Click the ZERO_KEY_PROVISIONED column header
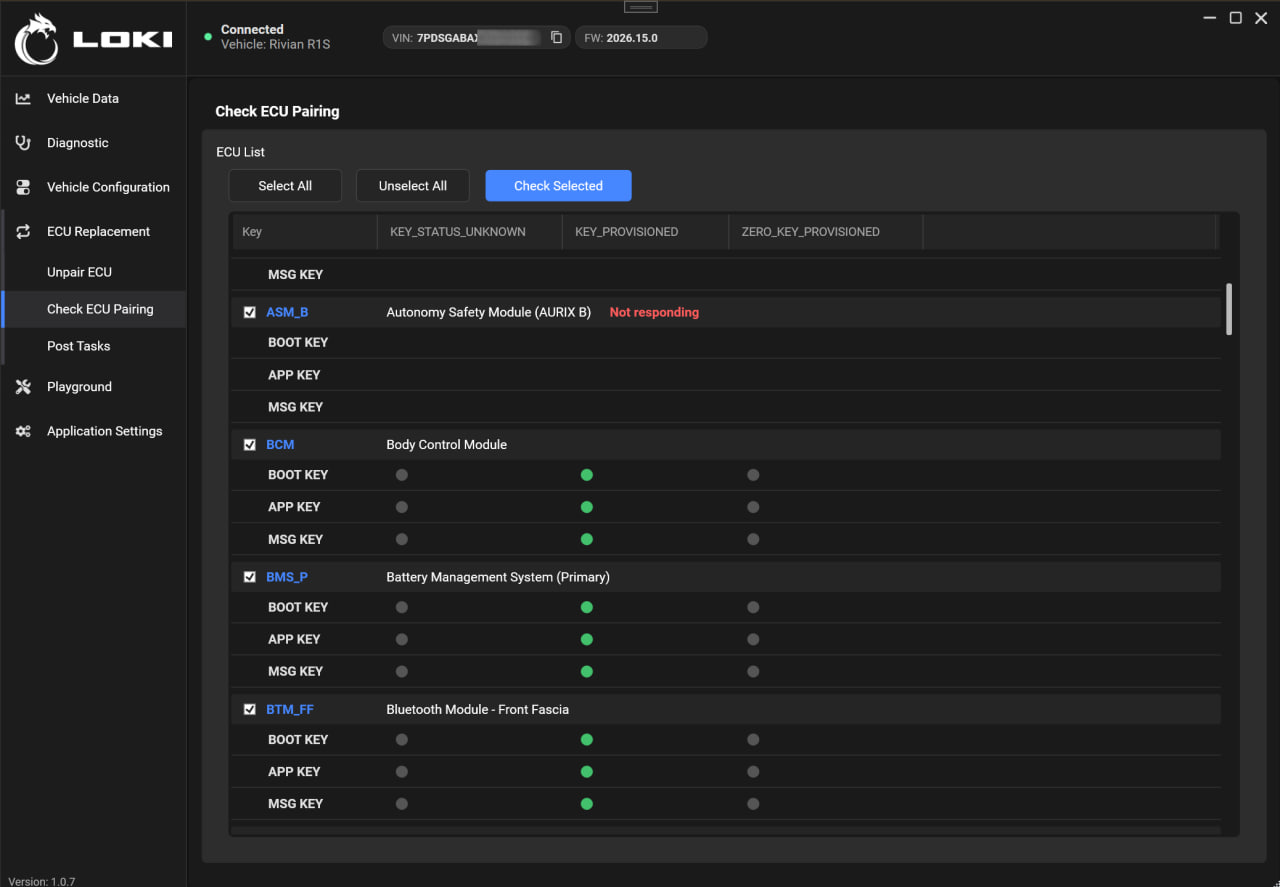Viewport: 1280px width, 887px height. [x=825, y=232]
